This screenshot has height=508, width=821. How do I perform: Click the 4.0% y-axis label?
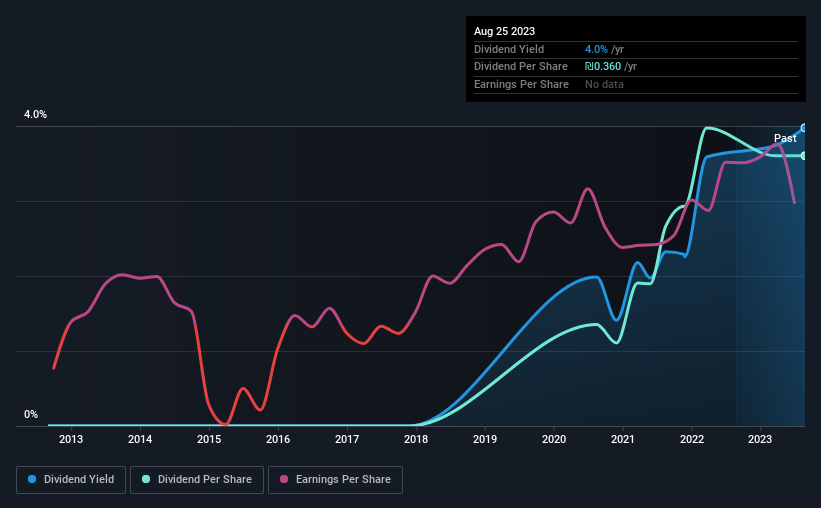pos(35,114)
